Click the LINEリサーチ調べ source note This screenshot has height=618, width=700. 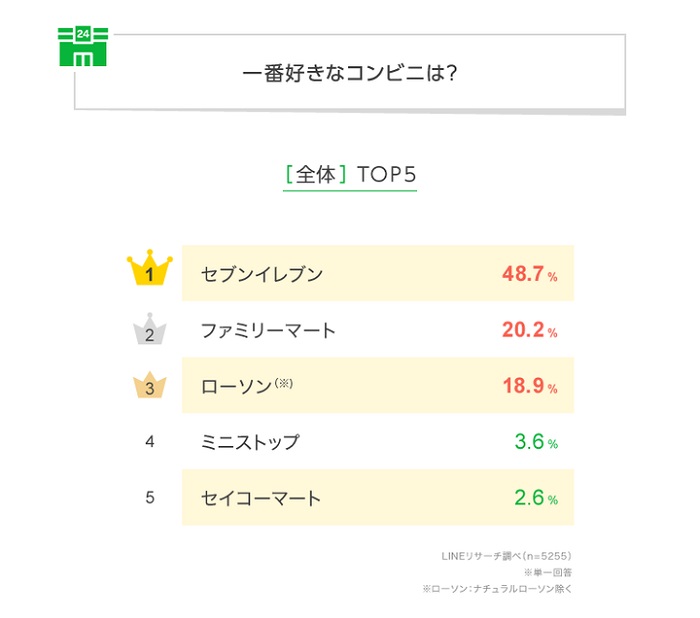(x=506, y=555)
